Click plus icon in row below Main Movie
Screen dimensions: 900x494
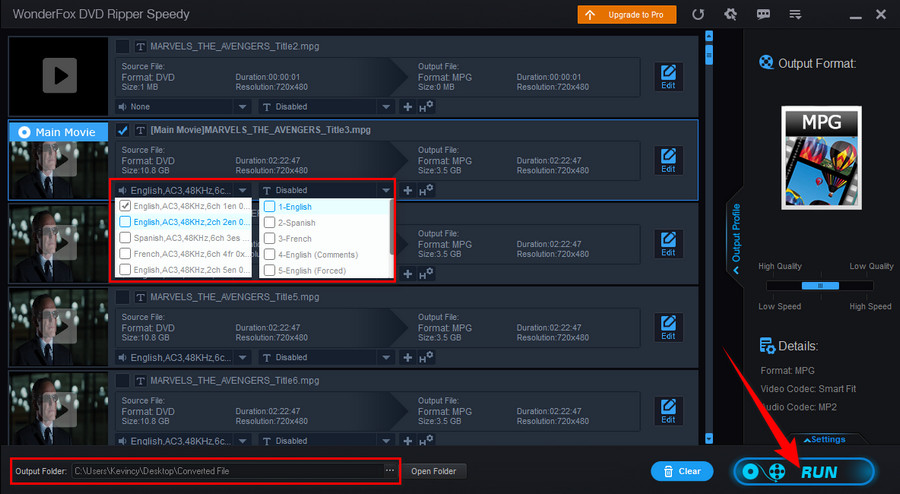(x=408, y=274)
